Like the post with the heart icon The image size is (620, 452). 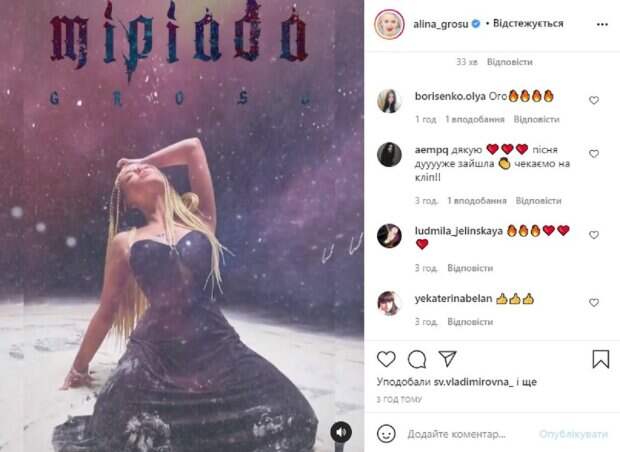(386, 359)
